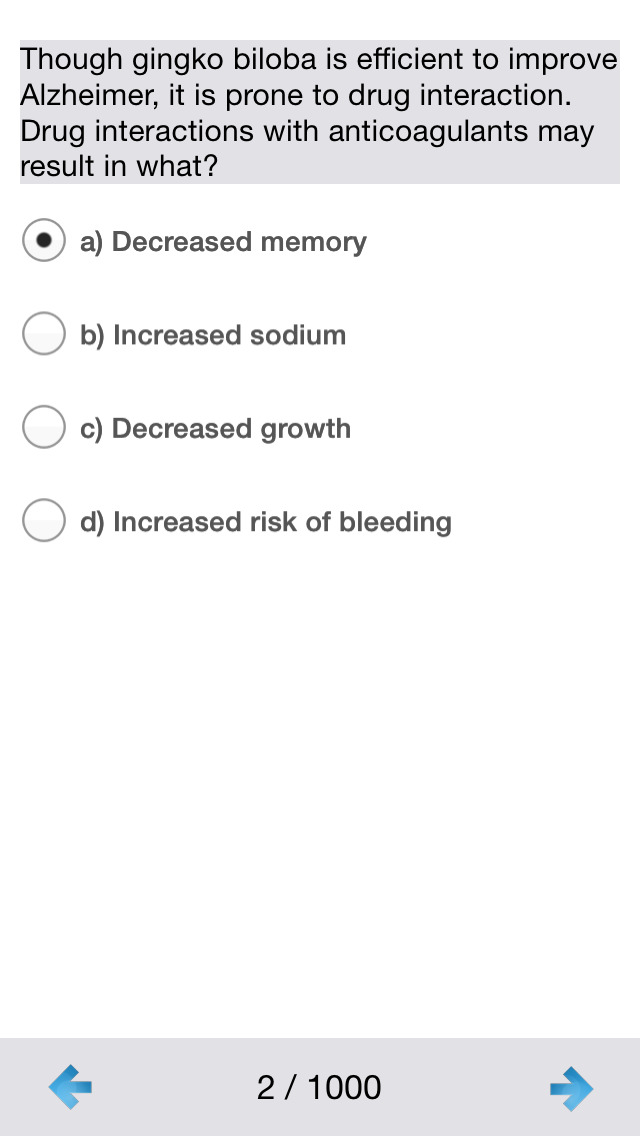Mark the Increased risk of bleeding radio
The image size is (640, 1136).
tap(44, 521)
